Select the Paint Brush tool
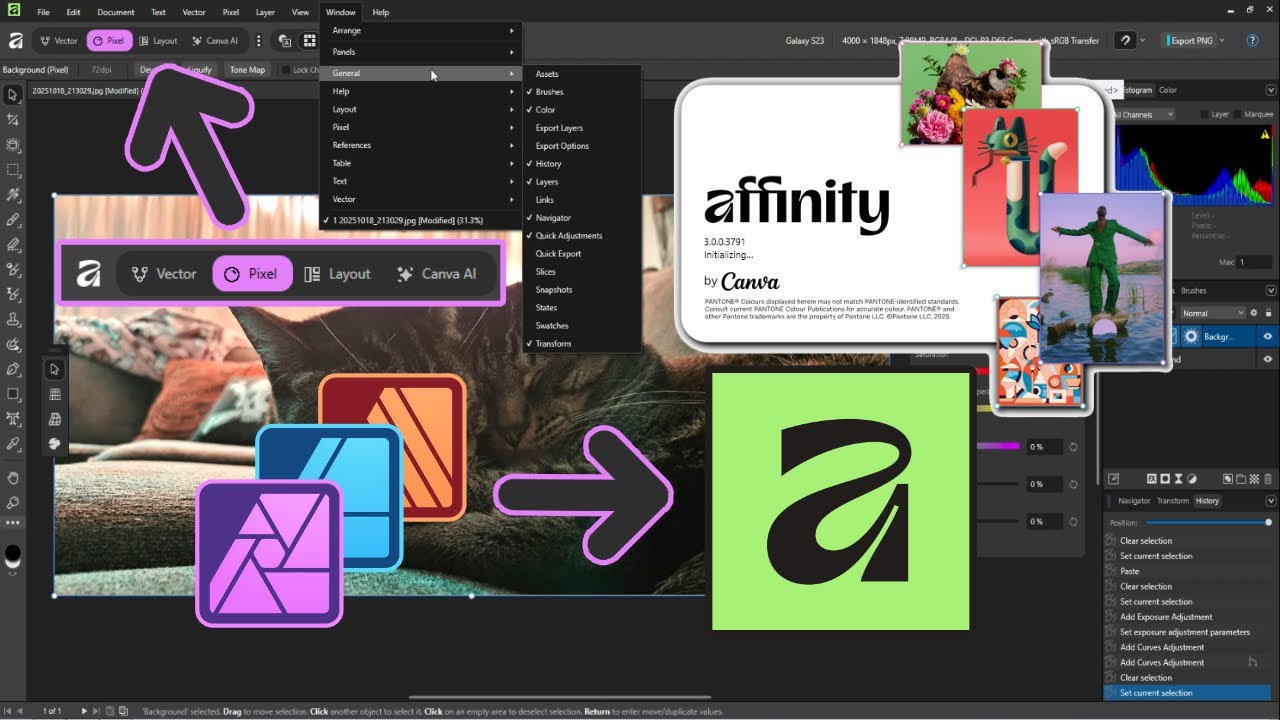Screen dimensions: 1280x720 [13, 220]
